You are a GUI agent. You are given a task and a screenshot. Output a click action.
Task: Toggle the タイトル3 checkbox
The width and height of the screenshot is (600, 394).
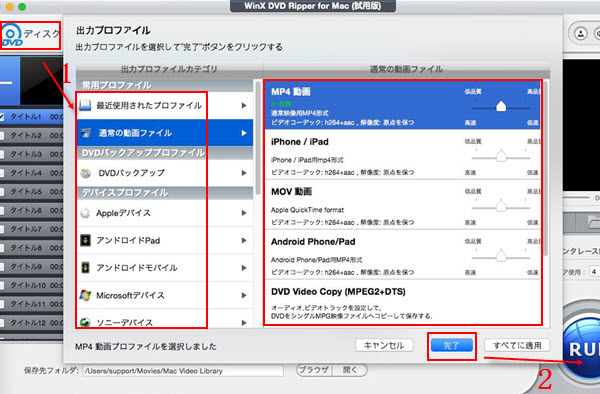[x=2, y=154]
